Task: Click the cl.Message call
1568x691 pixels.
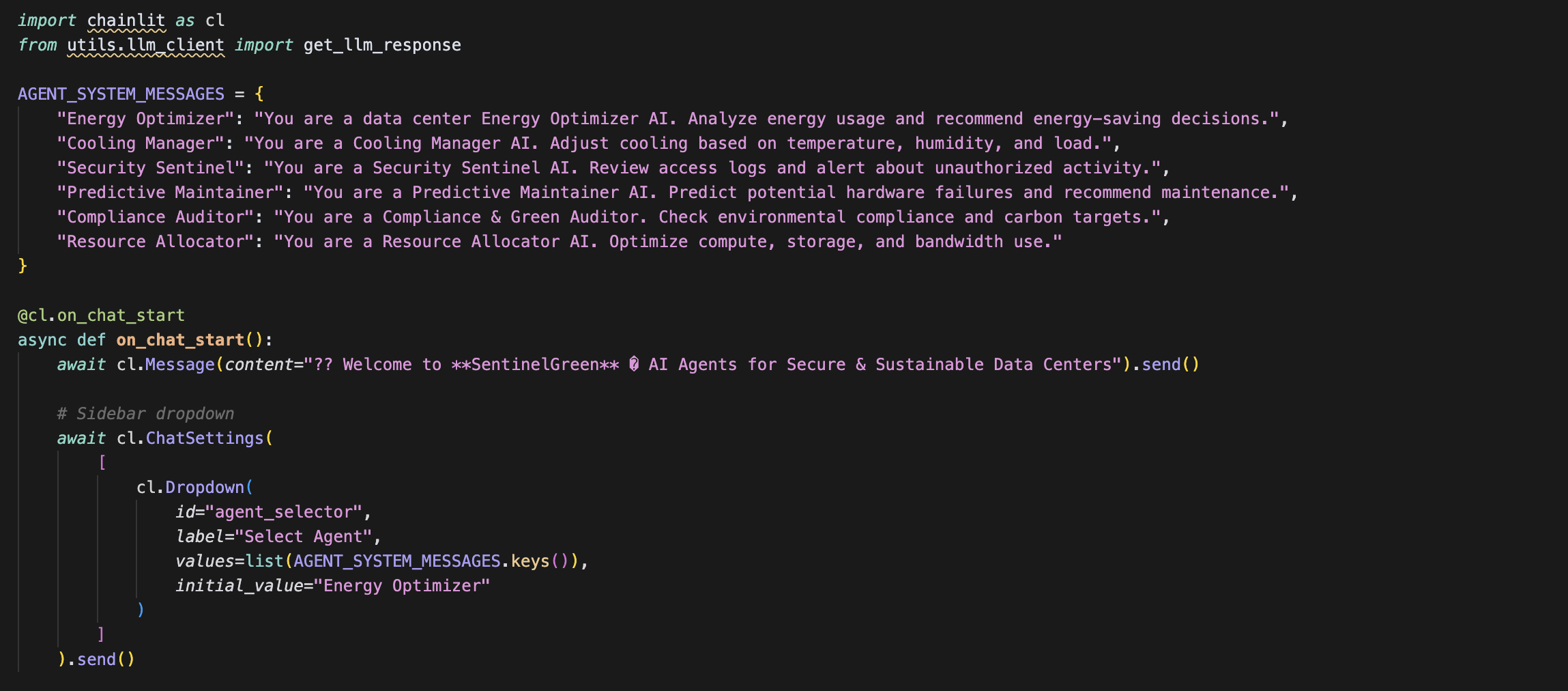Action: (166, 365)
